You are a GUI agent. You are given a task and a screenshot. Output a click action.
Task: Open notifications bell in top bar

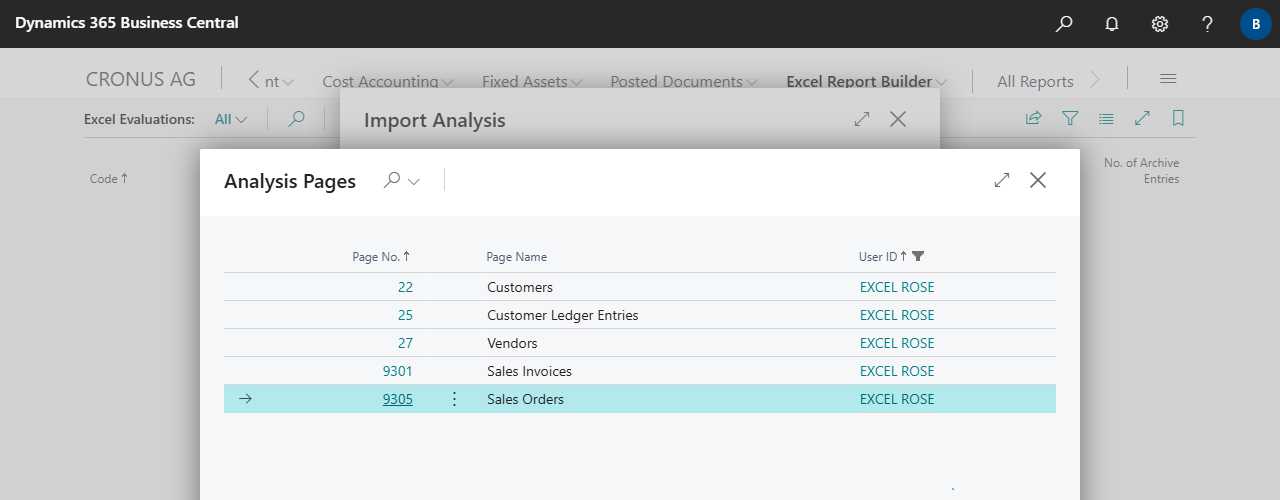coord(1112,23)
